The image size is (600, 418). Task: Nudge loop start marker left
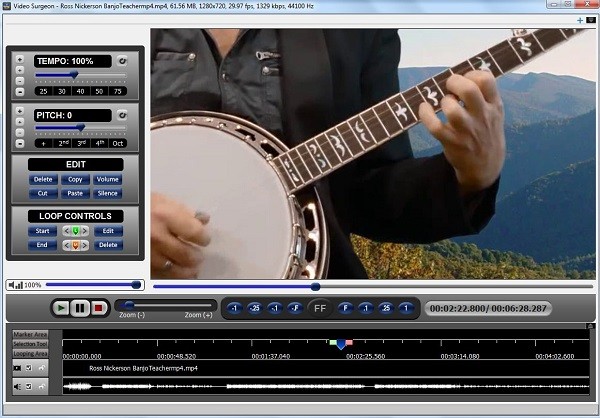(67, 231)
